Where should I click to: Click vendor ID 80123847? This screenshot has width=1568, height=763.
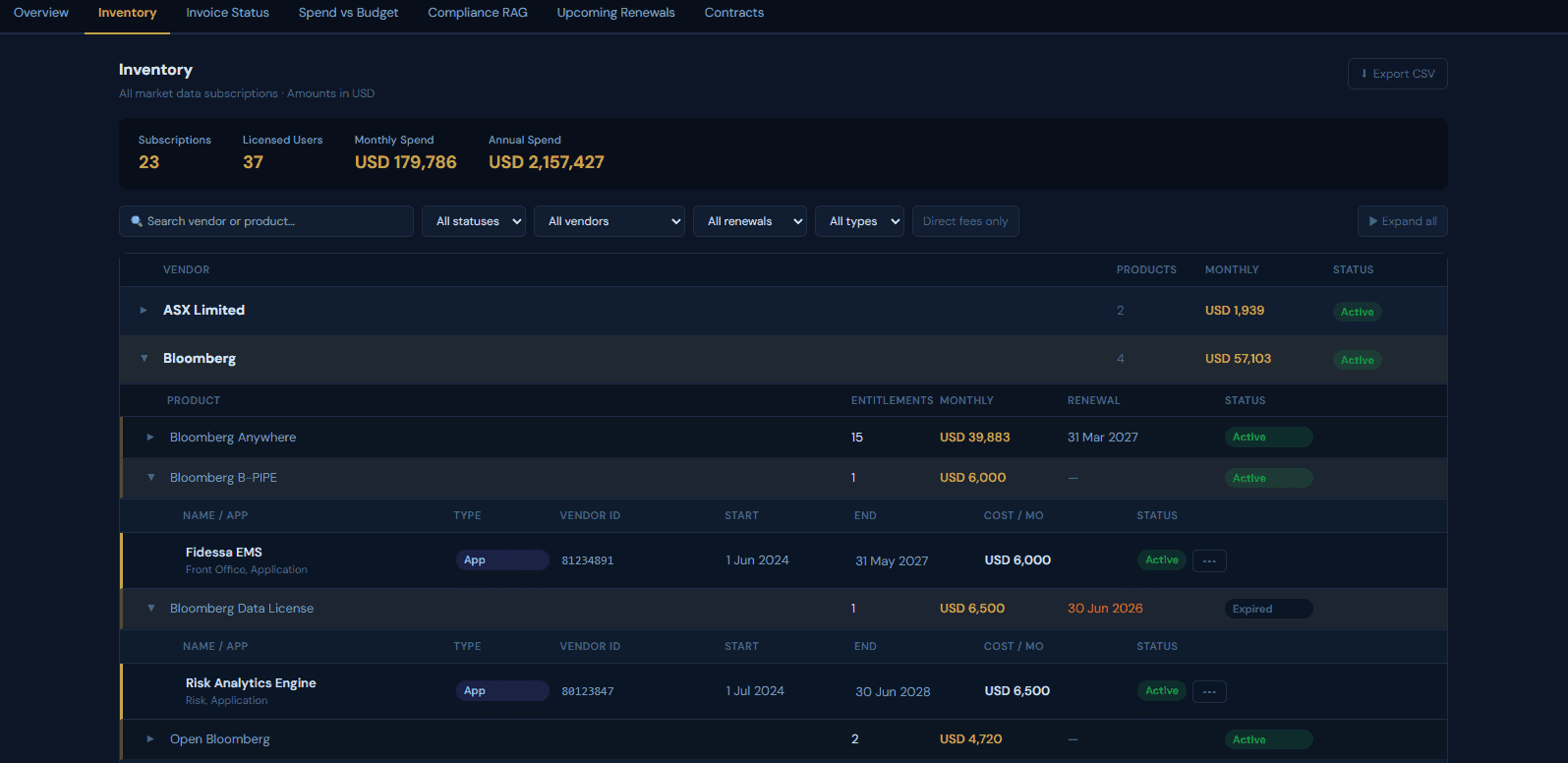coord(588,691)
